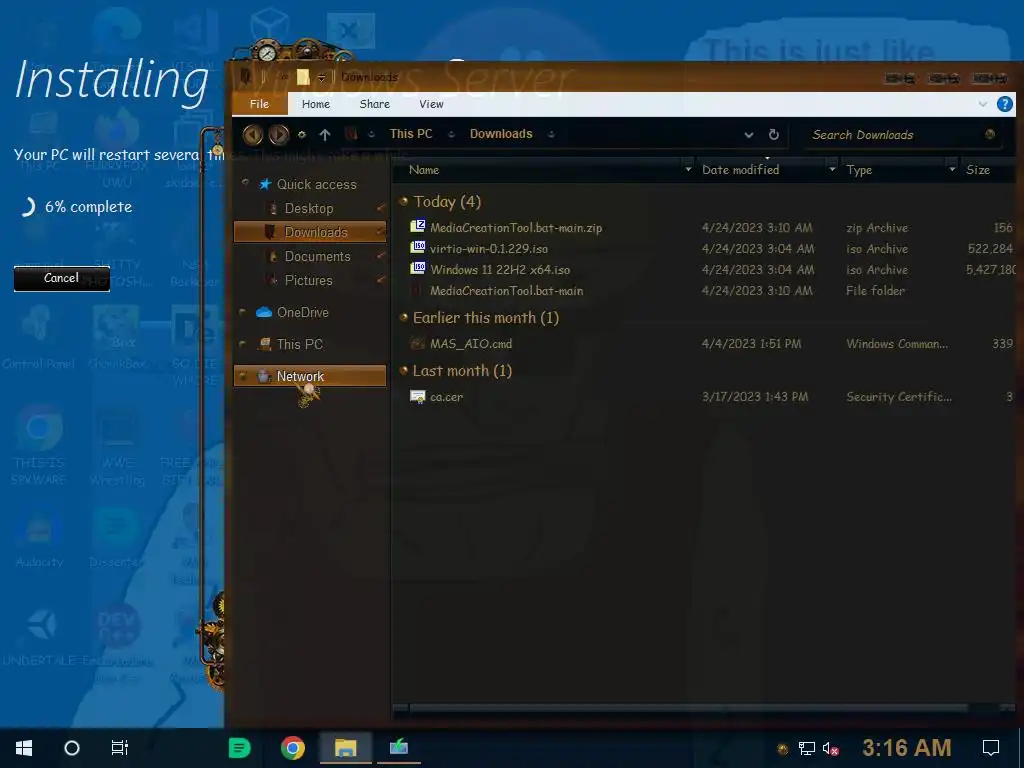This screenshot has width=1024, height=768.
Task: Collapse the Today (4) group
Action: click(x=404, y=201)
